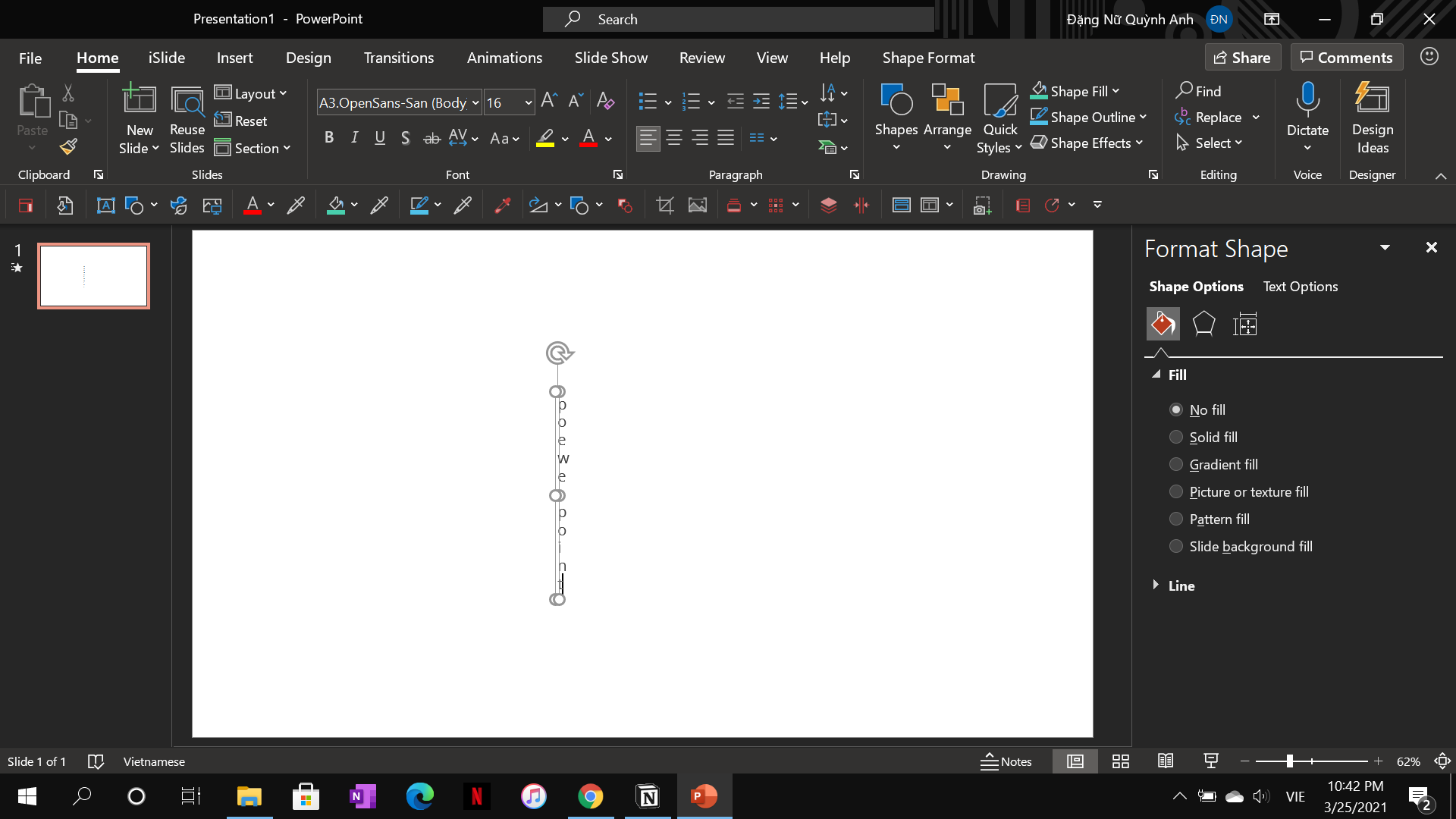Open Design Ideas from the ribbon
1456x819 pixels.
pyautogui.click(x=1373, y=118)
